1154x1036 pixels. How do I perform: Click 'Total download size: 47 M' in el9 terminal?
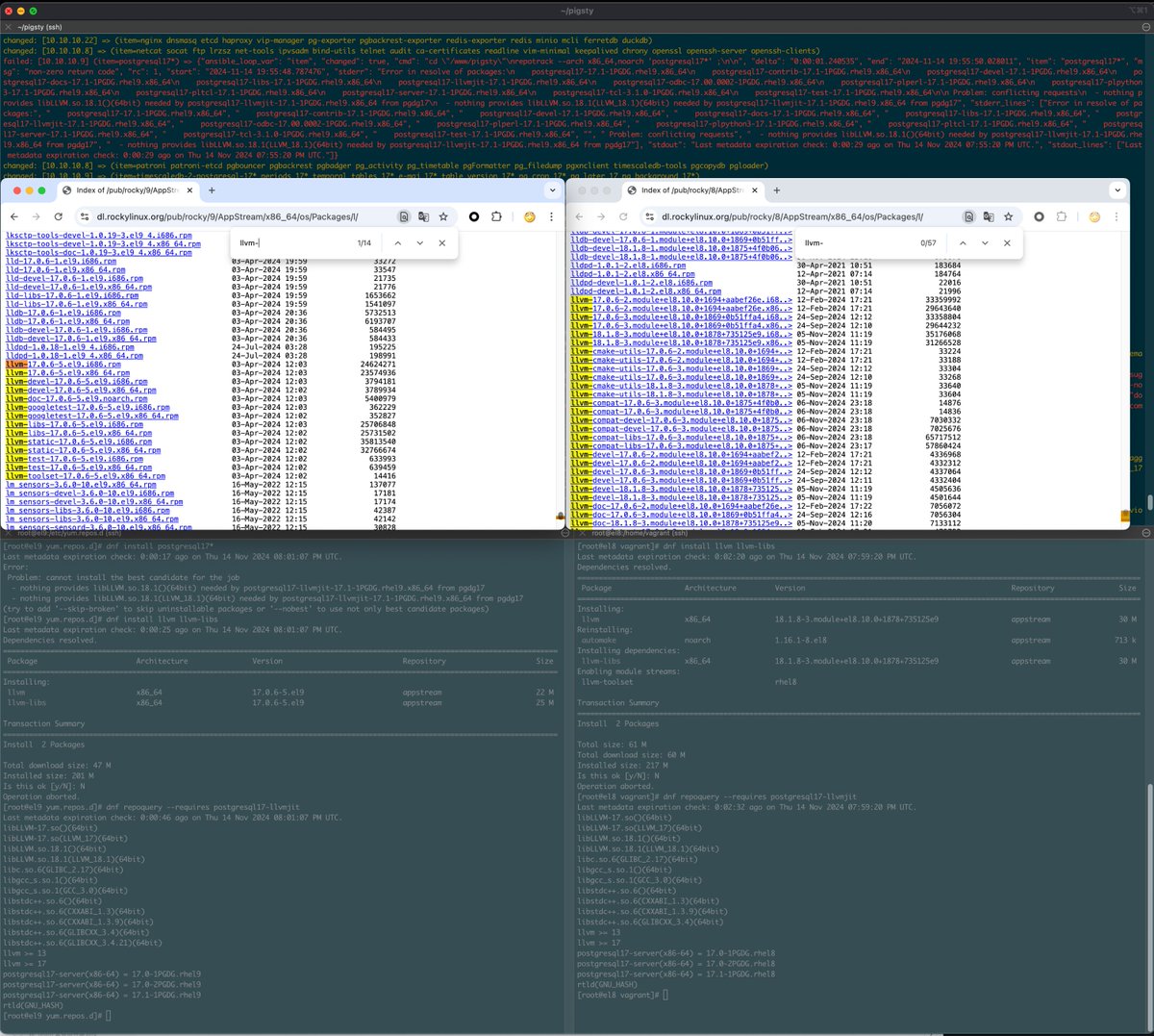[x=57, y=766]
